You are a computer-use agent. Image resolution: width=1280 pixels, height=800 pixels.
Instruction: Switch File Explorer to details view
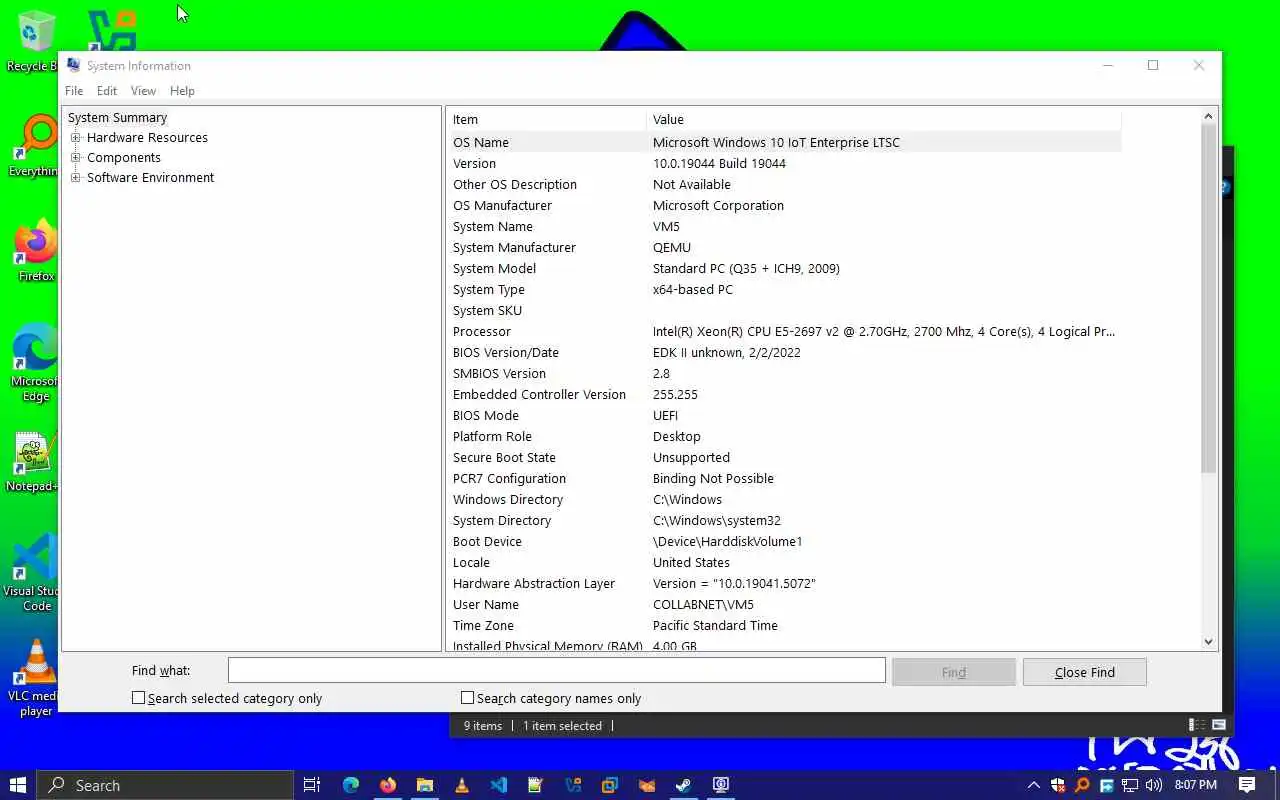(x=1196, y=725)
